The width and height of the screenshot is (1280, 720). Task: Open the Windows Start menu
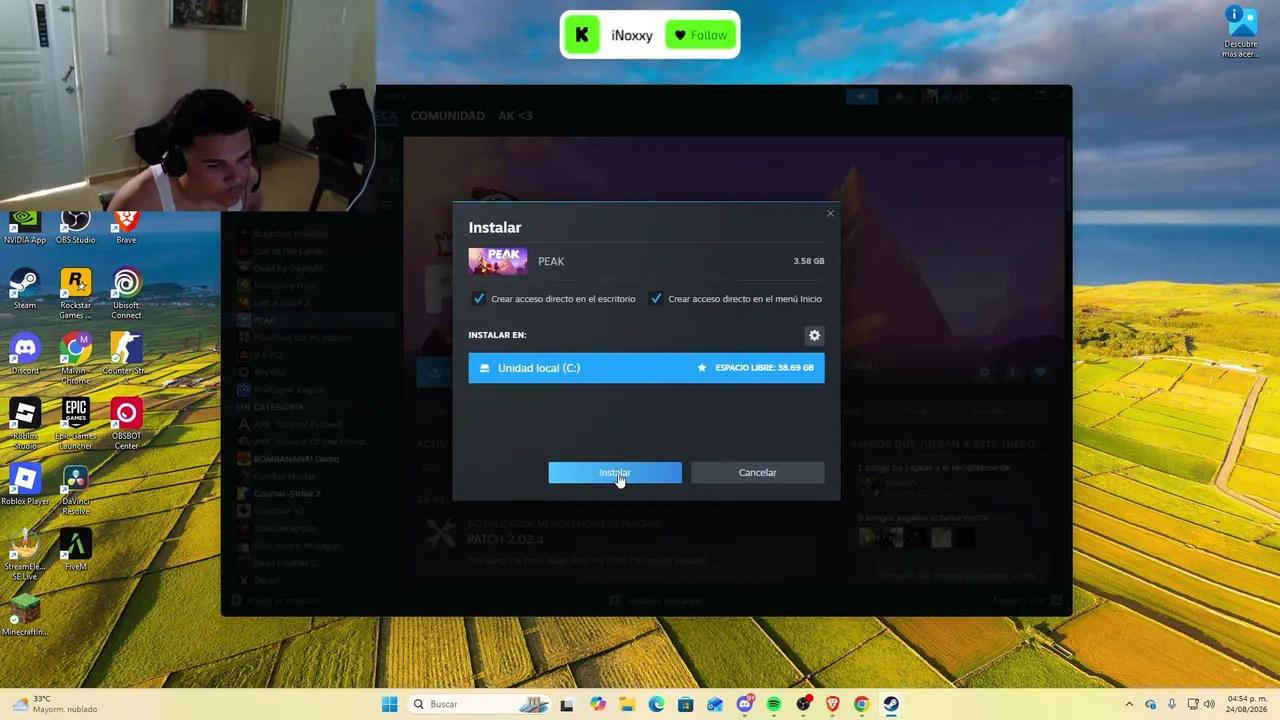(389, 704)
